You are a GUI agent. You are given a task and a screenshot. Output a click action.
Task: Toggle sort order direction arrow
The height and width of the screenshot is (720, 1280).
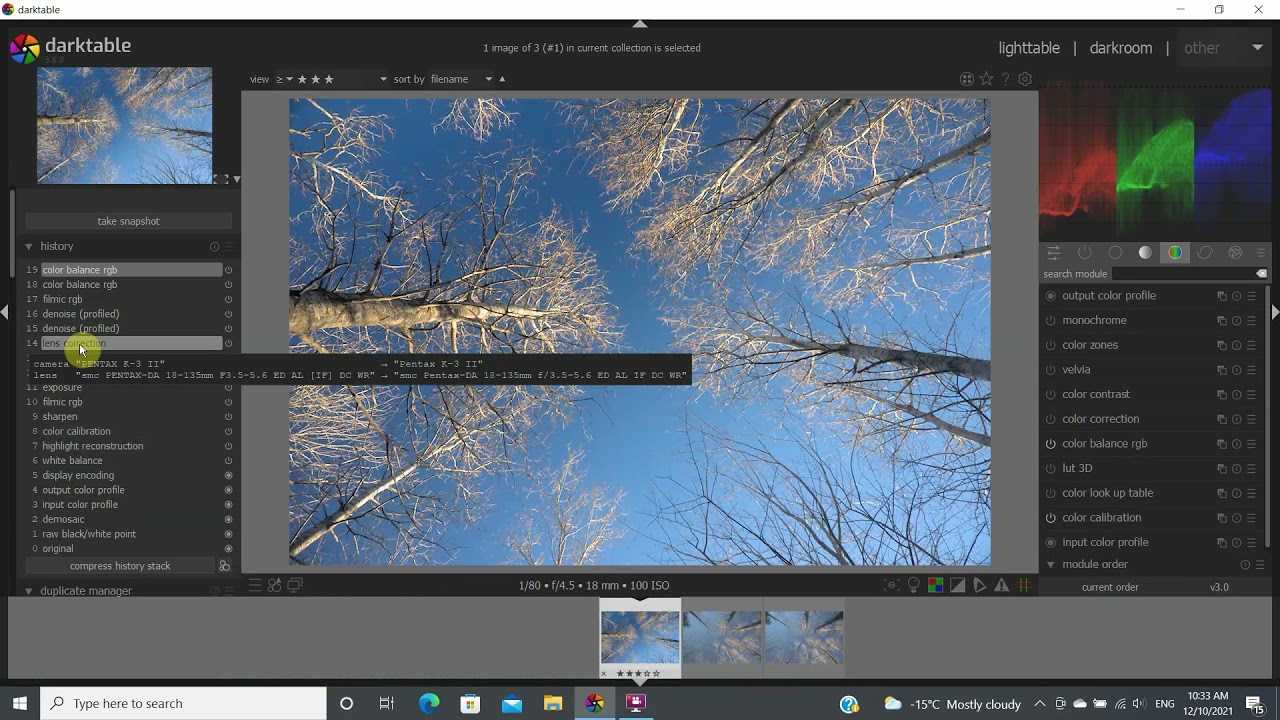click(x=502, y=79)
